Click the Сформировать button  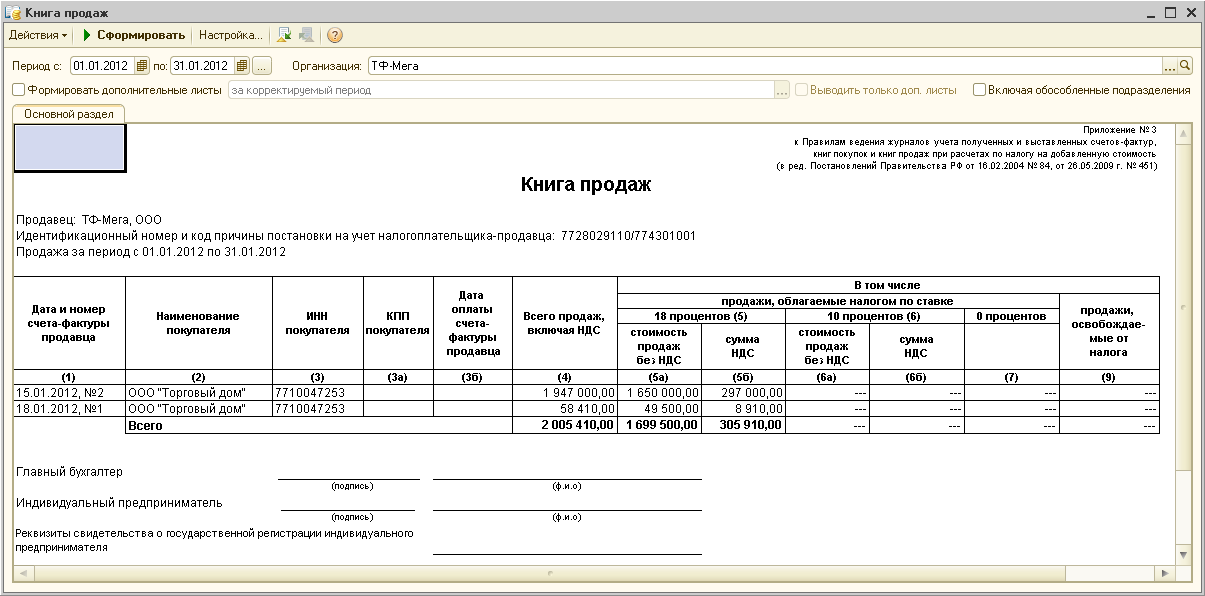tap(134, 35)
